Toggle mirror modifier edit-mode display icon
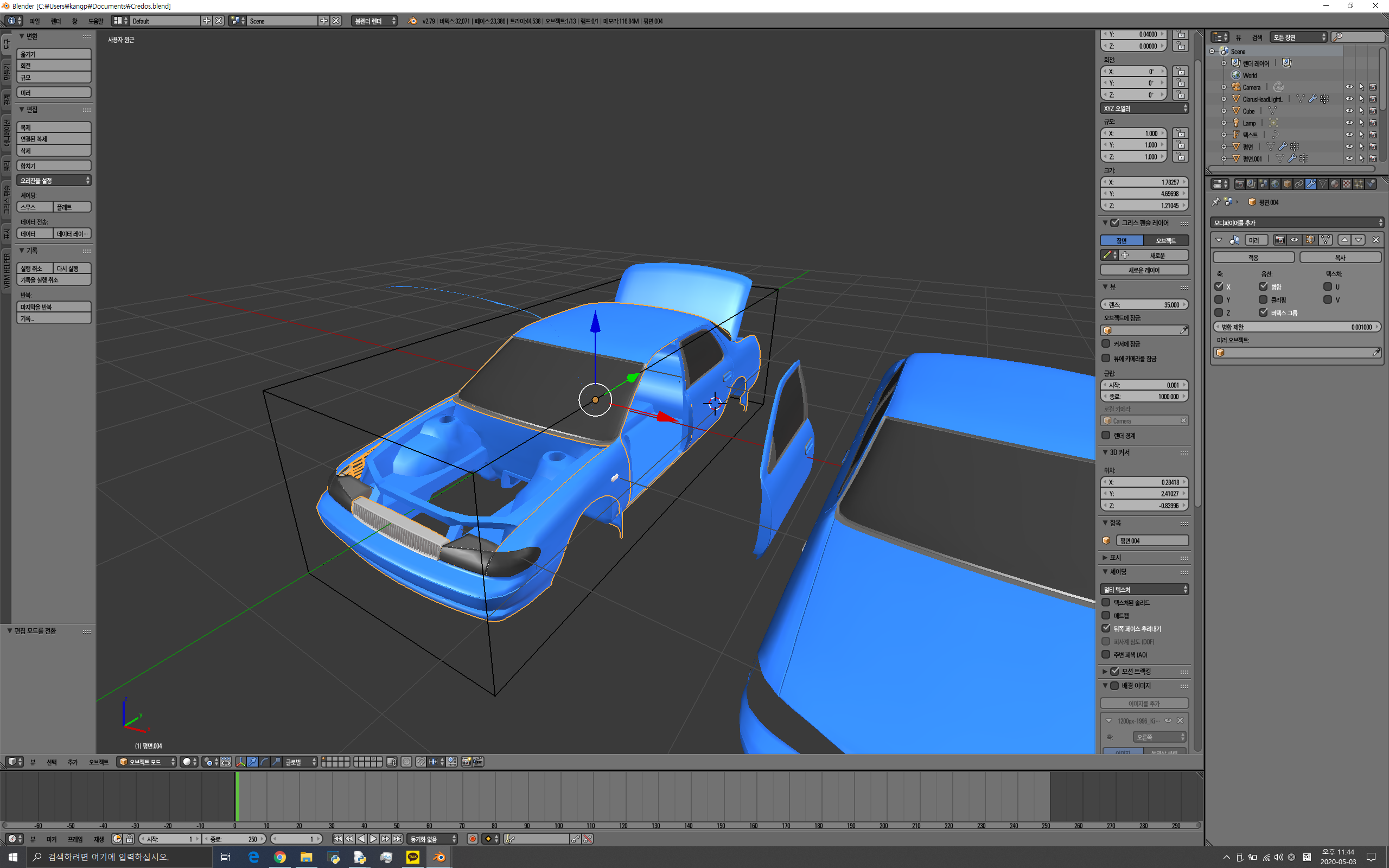The image size is (1389, 868). (1309, 240)
